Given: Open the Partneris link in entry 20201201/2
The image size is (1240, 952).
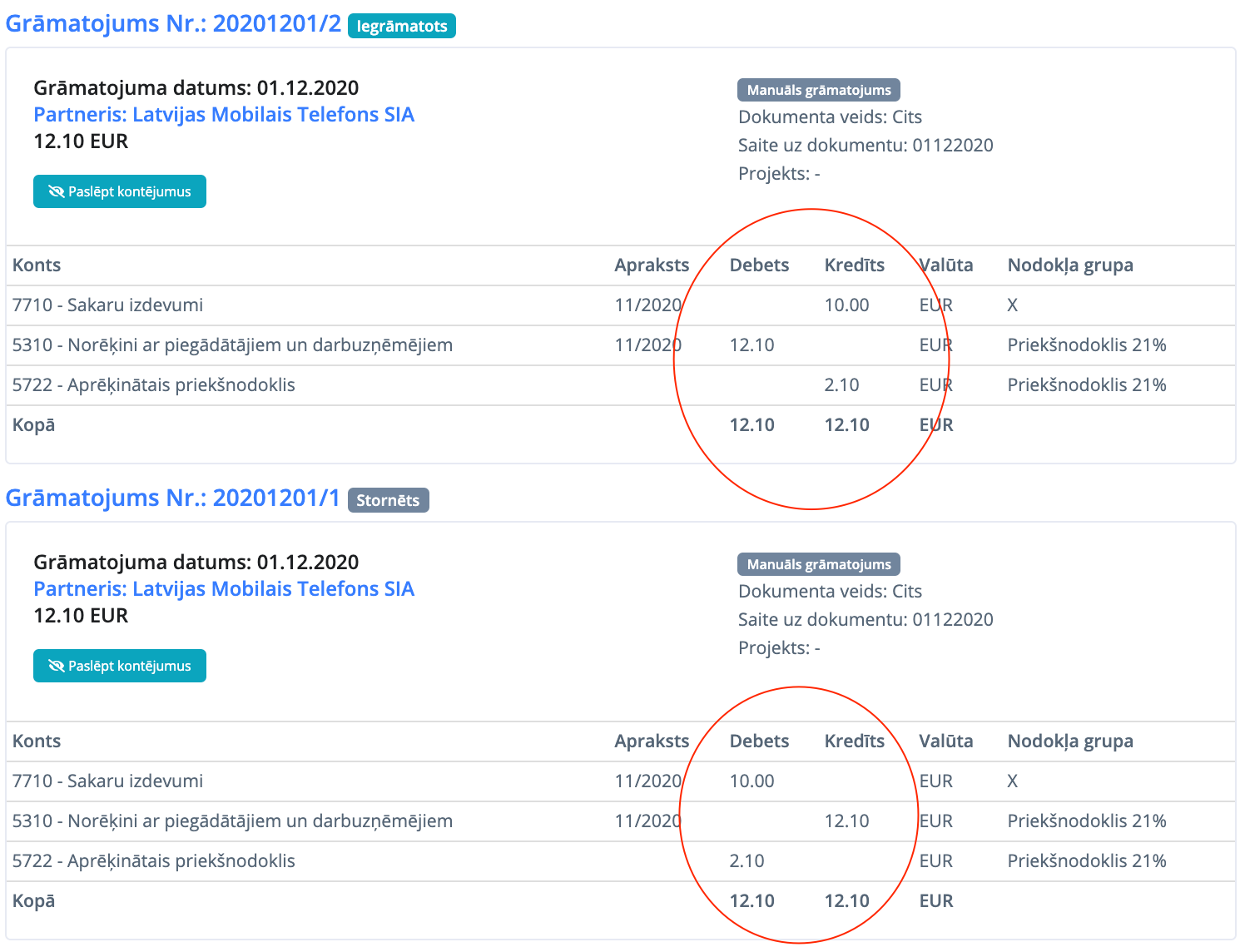Looking at the screenshot, I should [x=224, y=115].
